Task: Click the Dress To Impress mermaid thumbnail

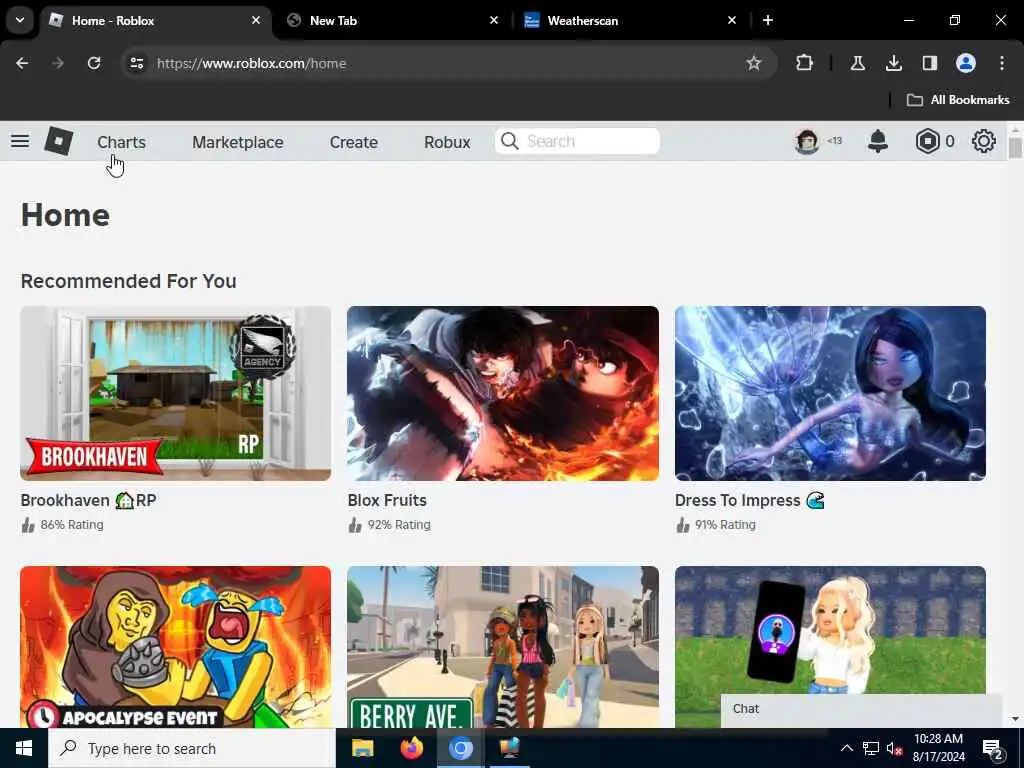Action: (830, 393)
